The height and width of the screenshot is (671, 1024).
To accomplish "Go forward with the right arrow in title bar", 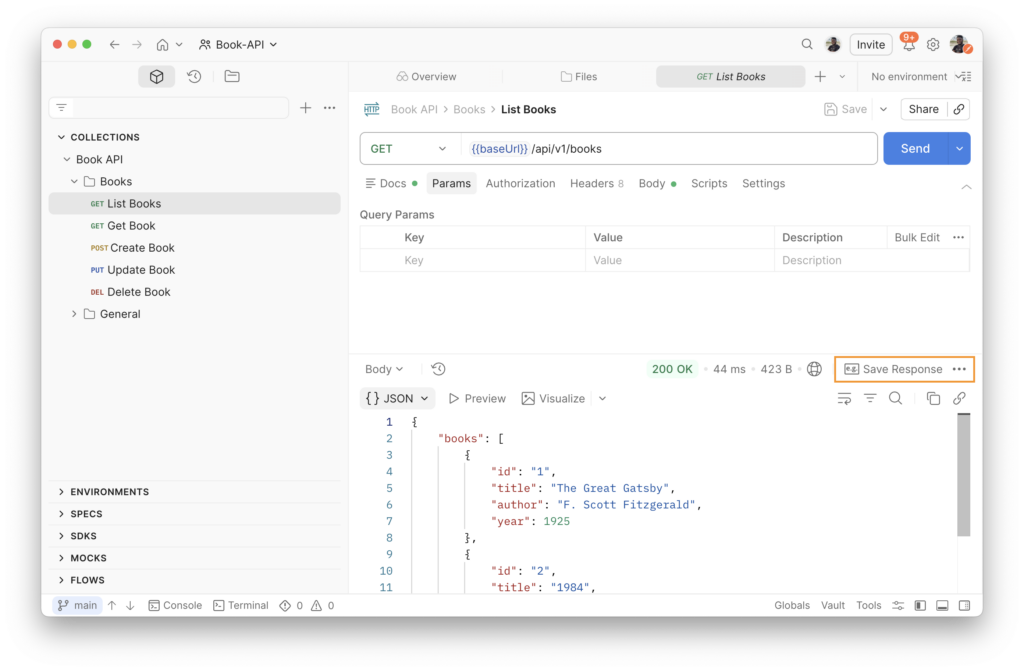I will pyautogui.click(x=136, y=44).
